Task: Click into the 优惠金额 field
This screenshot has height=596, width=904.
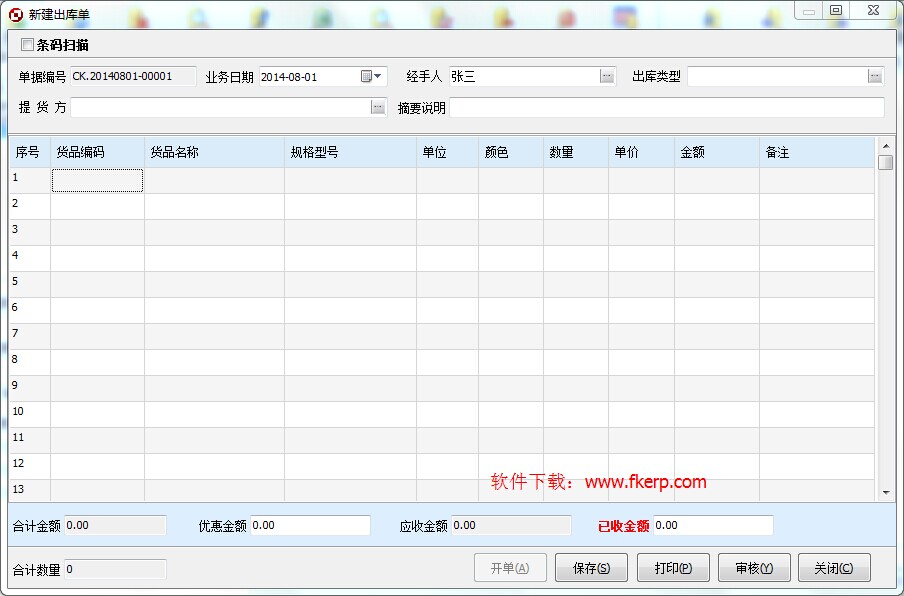Action: [x=310, y=525]
